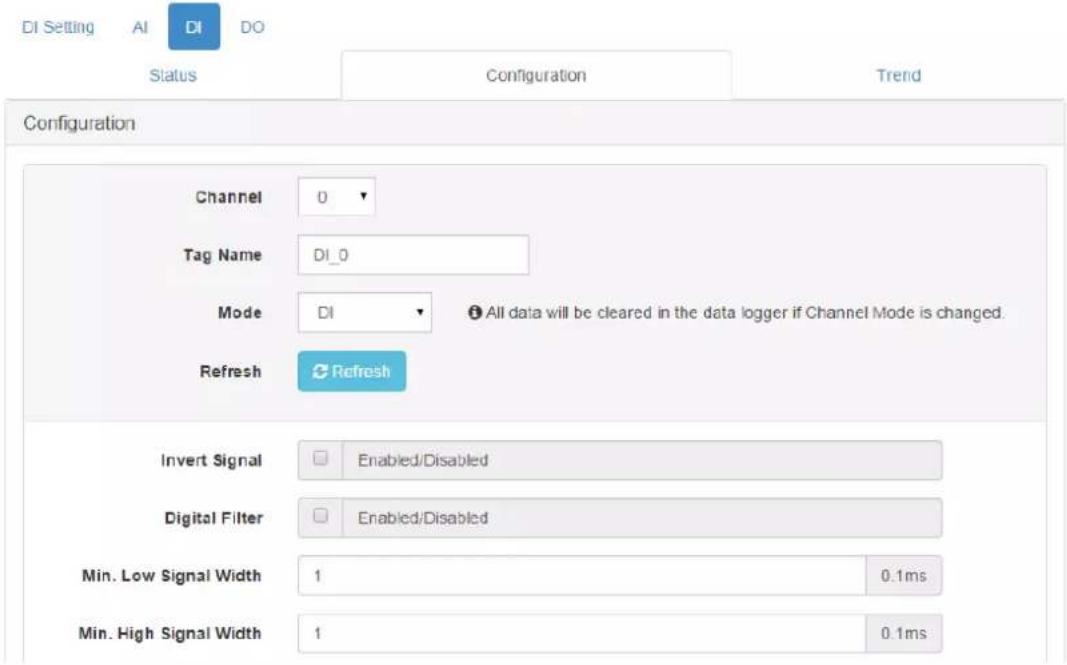Click the Configuration panel heading text
The width and height of the screenshot is (1067, 665).
click(79, 123)
